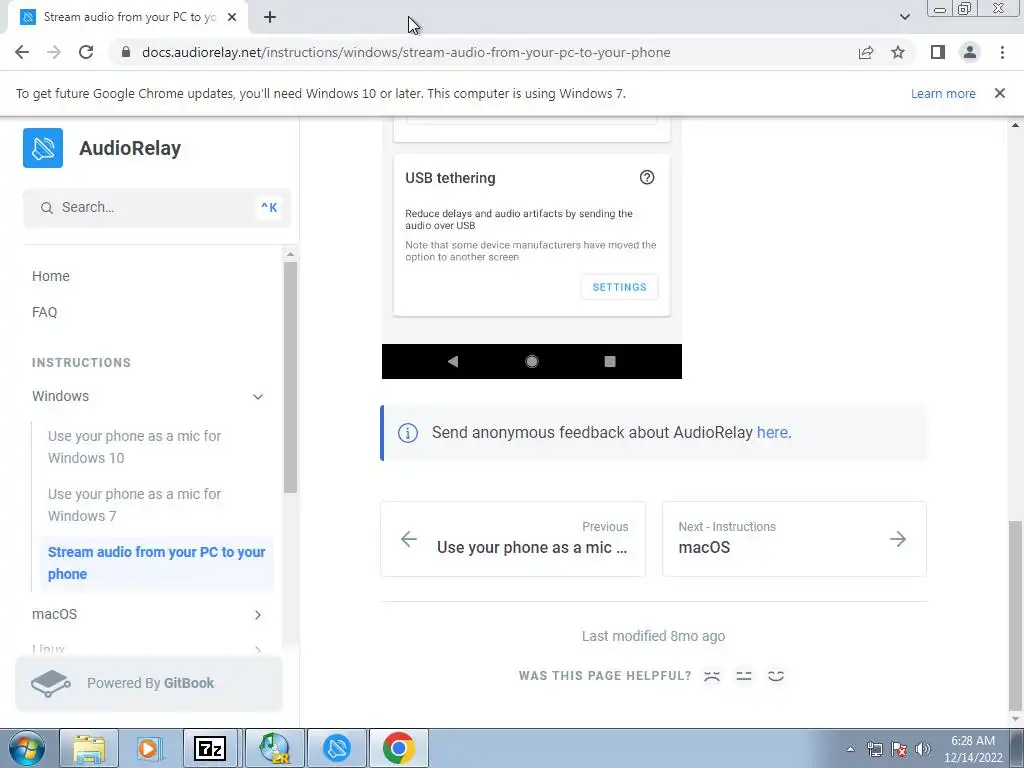Open Chrome side panel icon
Image resolution: width=1024 pixels, height=768 pixels.
[x=938, y=52]
